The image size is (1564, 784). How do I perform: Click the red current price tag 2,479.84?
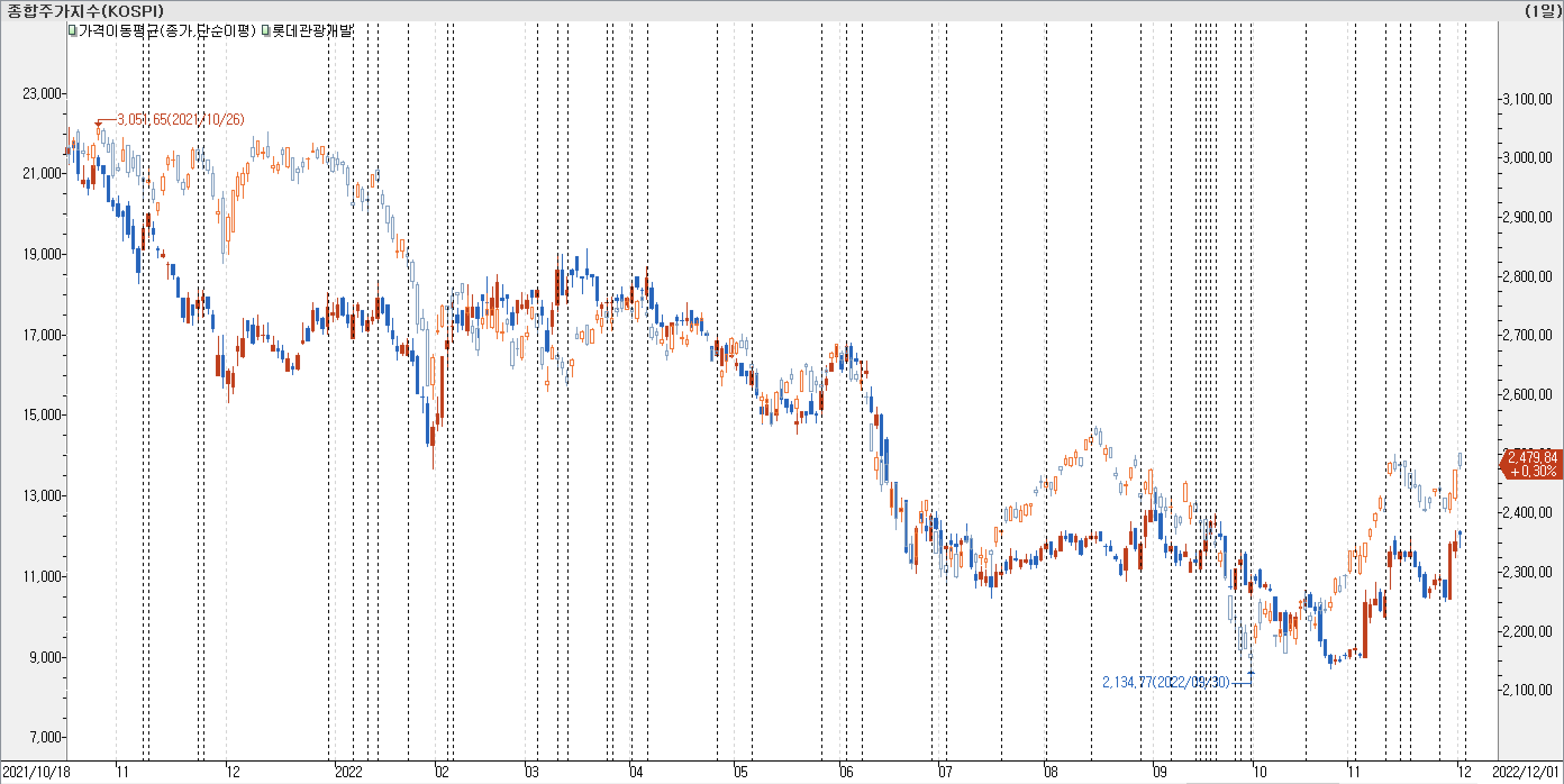coord(1531,464)
